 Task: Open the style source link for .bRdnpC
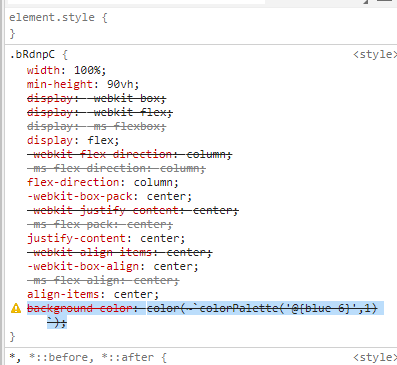pos(375,54)
